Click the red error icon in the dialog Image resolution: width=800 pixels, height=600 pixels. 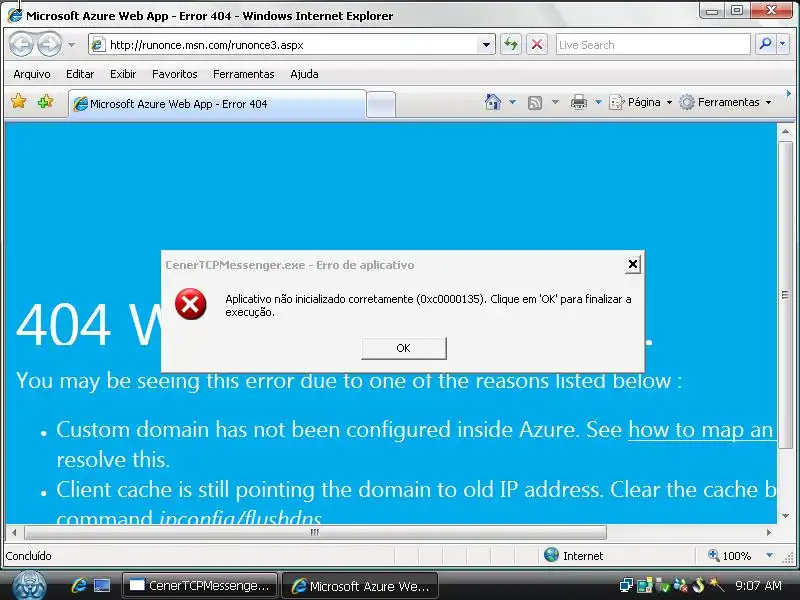[x=190, y=304]
